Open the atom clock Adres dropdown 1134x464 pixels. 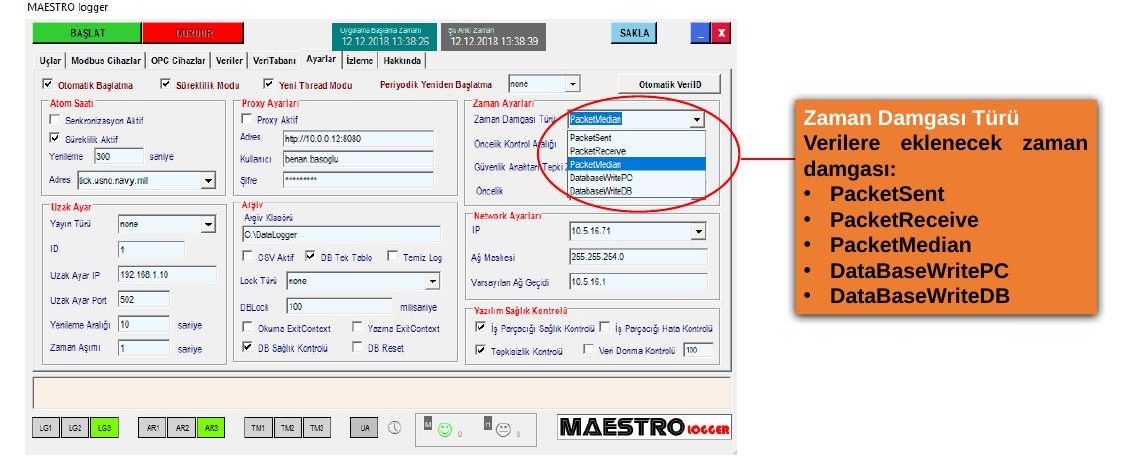[x=208, y=179]
